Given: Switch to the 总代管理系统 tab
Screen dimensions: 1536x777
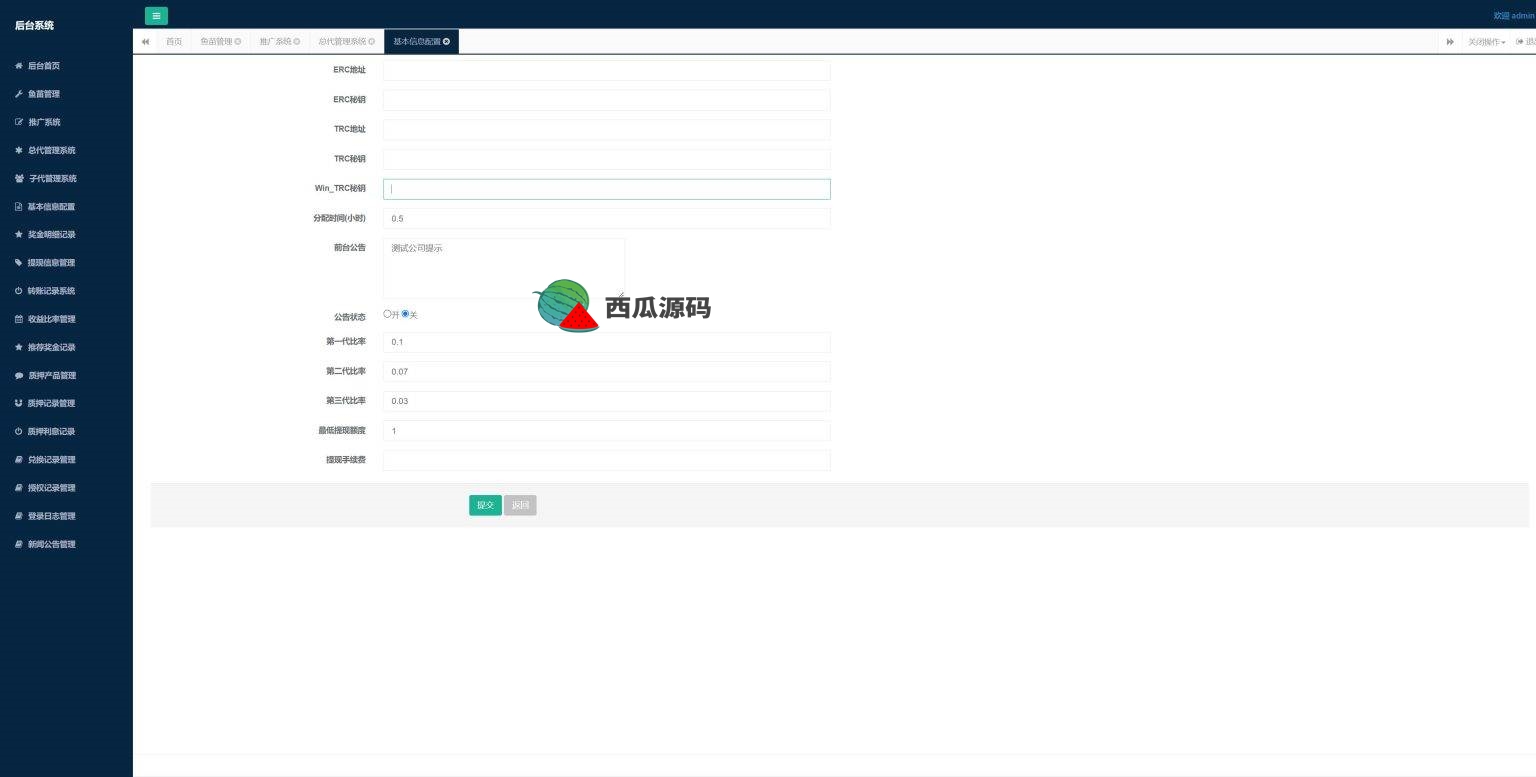Looking at the screenshot, I should [346, 42].
